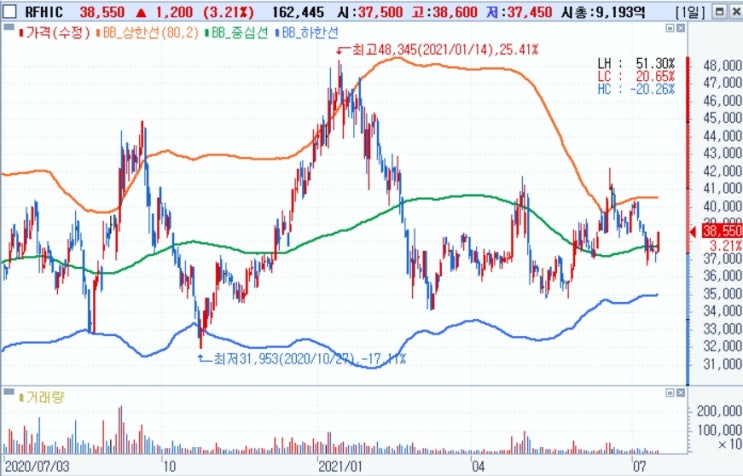The width and height of the screenshot is (743, 476).
Task: Click the 고:38,600 high price
Action: [444, 12]
